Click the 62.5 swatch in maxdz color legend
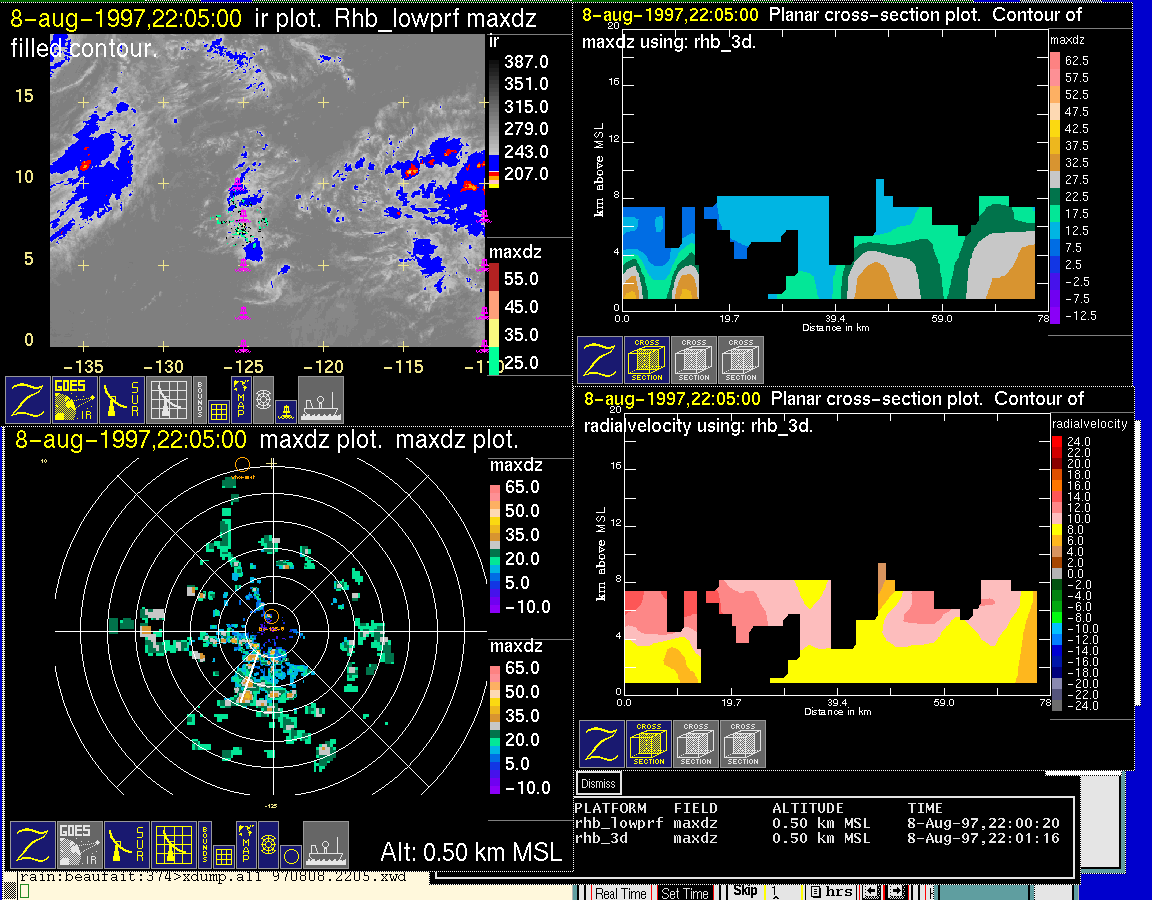Image resolution: width=1152 pixels, height=900 pixels. pos(1054,60)
